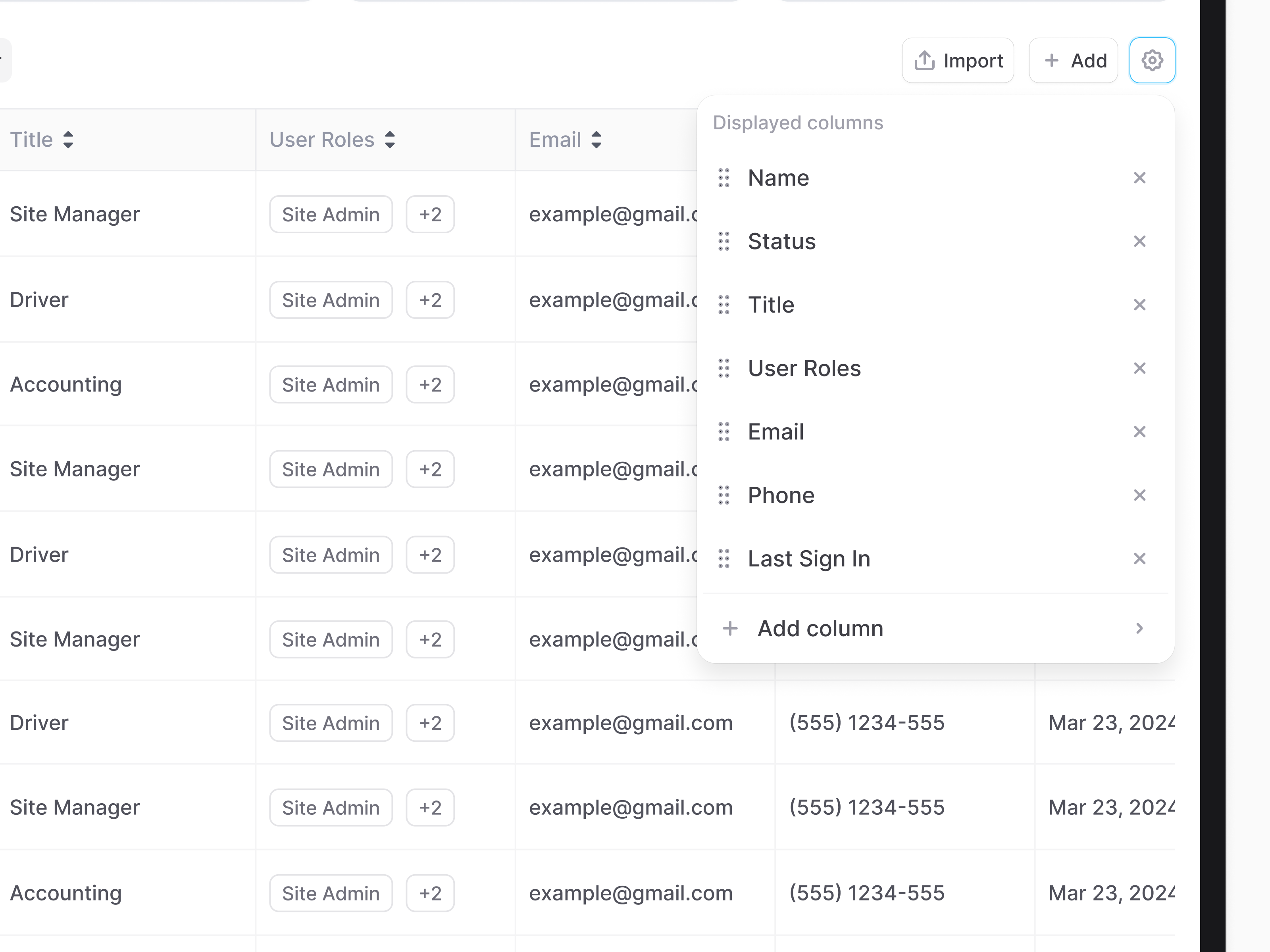The width and height of the screenshot is (1270, 952).
Task: Sort the table by Title column
Action: (x=69, y=140)
